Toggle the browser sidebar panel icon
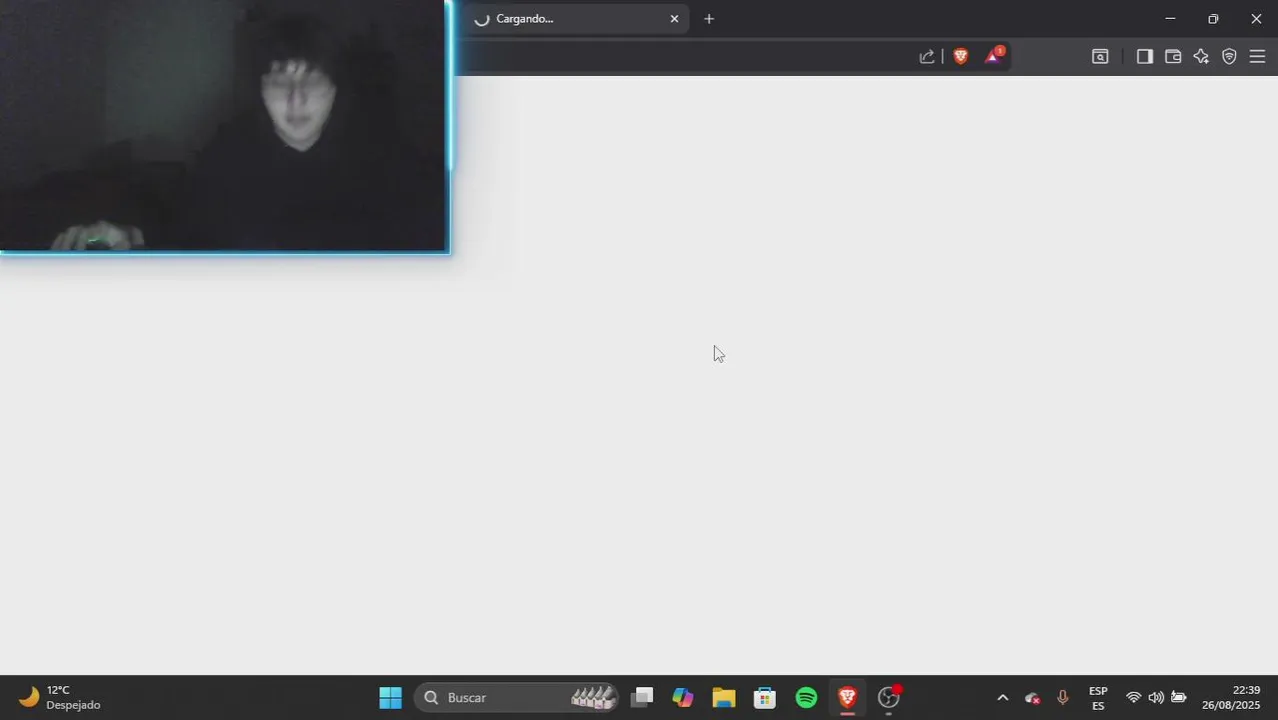Screen dimensions: 1278x720 tap(1145, 57)
